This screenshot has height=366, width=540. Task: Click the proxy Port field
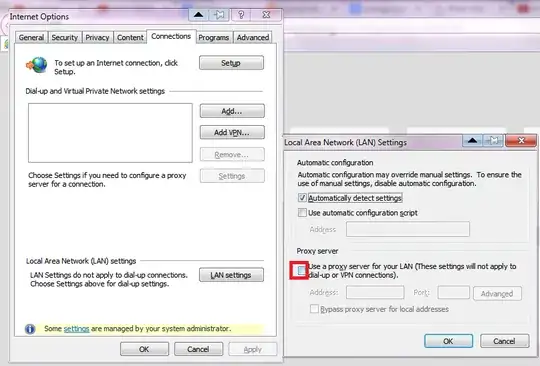point(454,293)
